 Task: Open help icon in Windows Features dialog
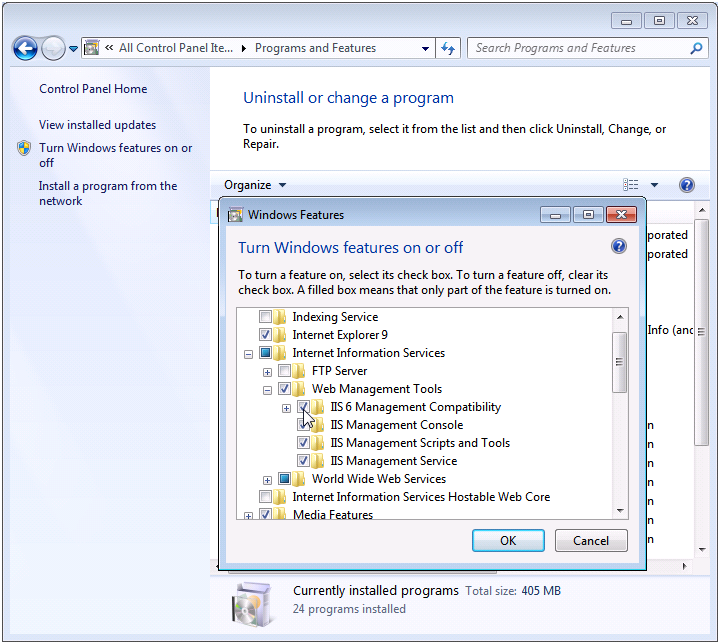coord(619,247)
